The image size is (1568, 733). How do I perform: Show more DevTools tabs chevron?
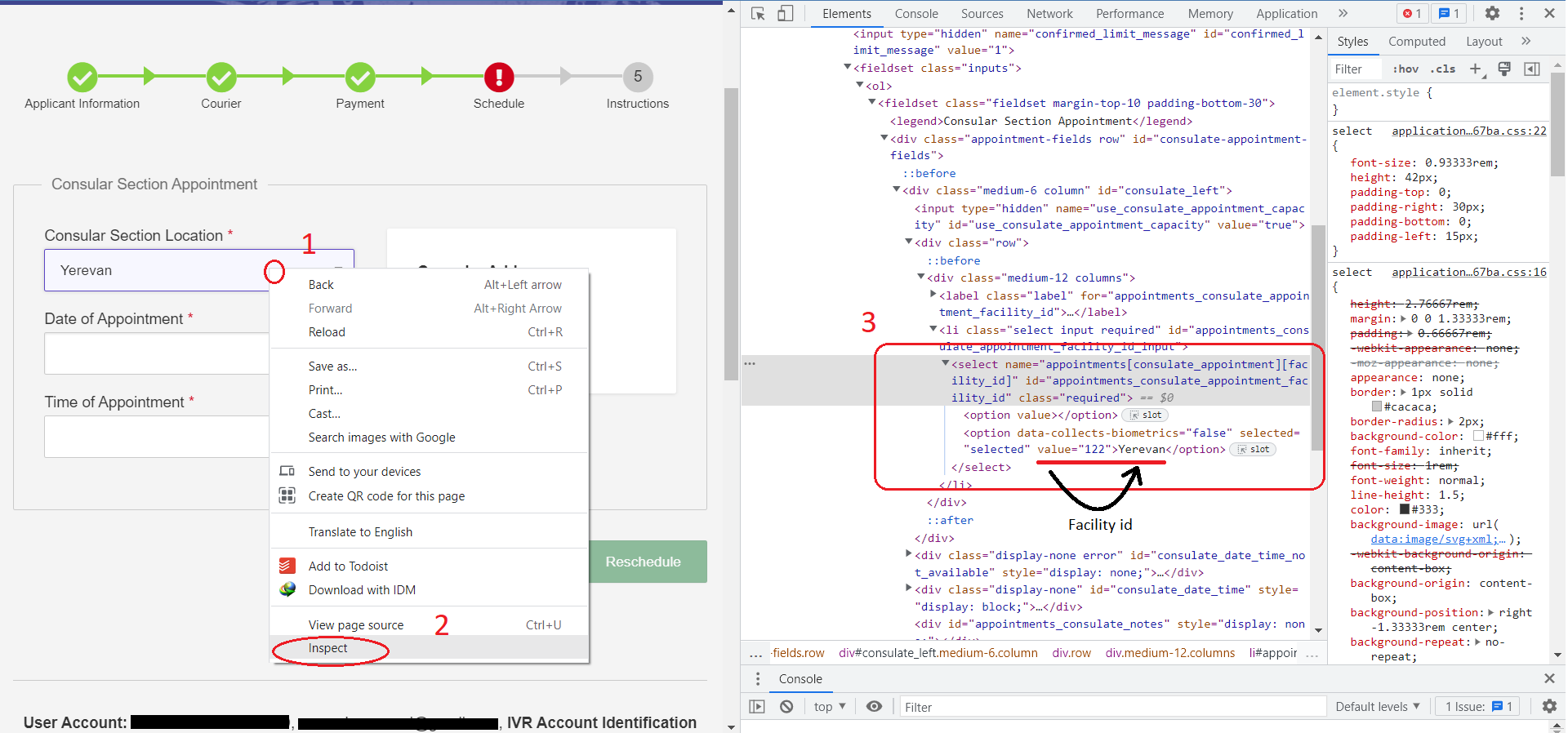point(1343,13)
